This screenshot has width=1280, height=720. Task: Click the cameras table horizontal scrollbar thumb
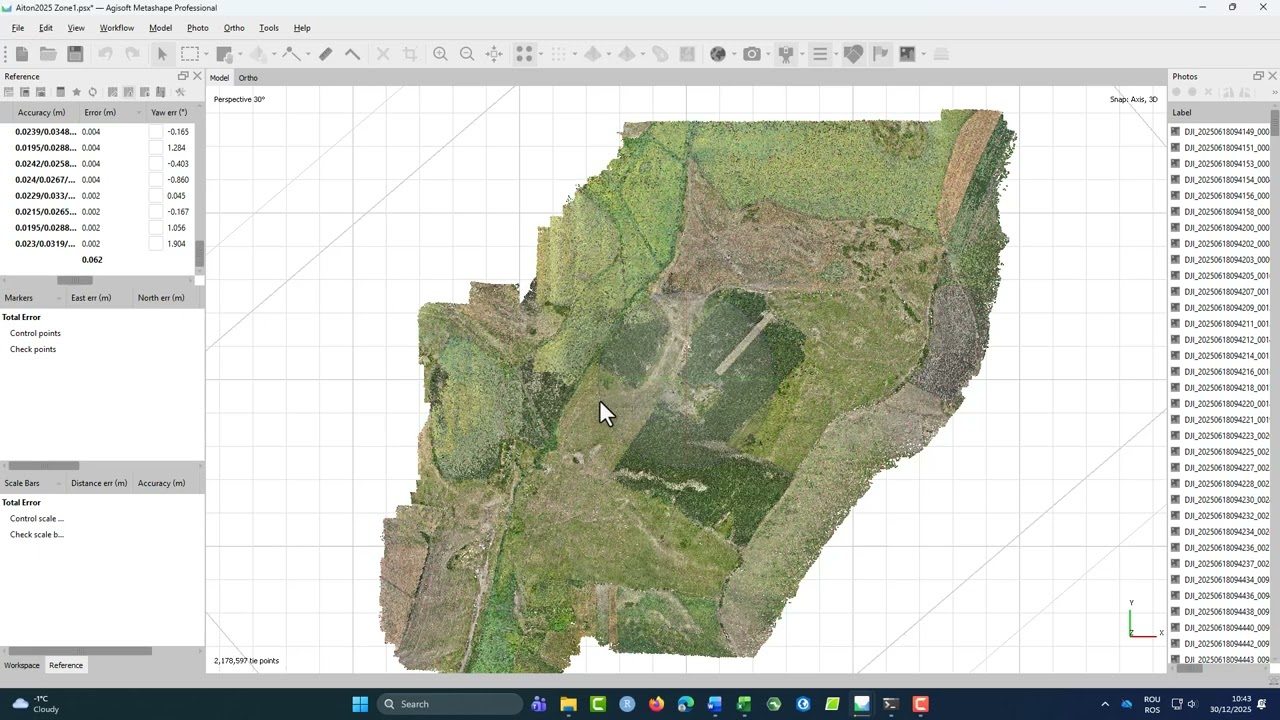click(x=75, y=280)
